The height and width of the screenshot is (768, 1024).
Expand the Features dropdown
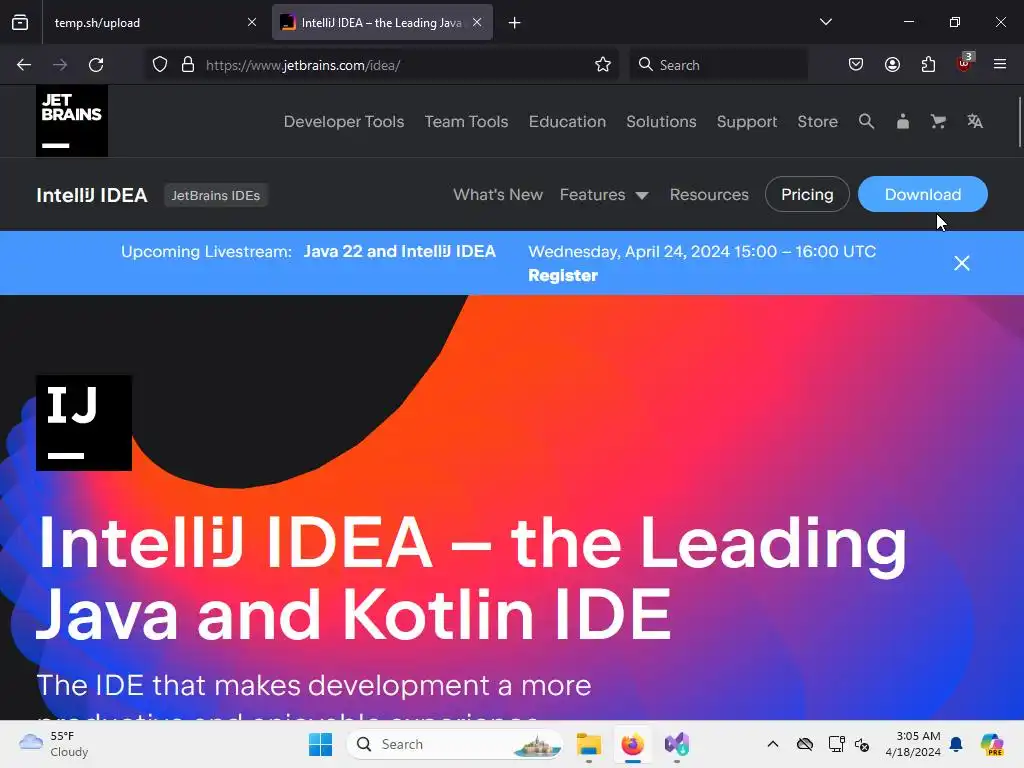603,195
